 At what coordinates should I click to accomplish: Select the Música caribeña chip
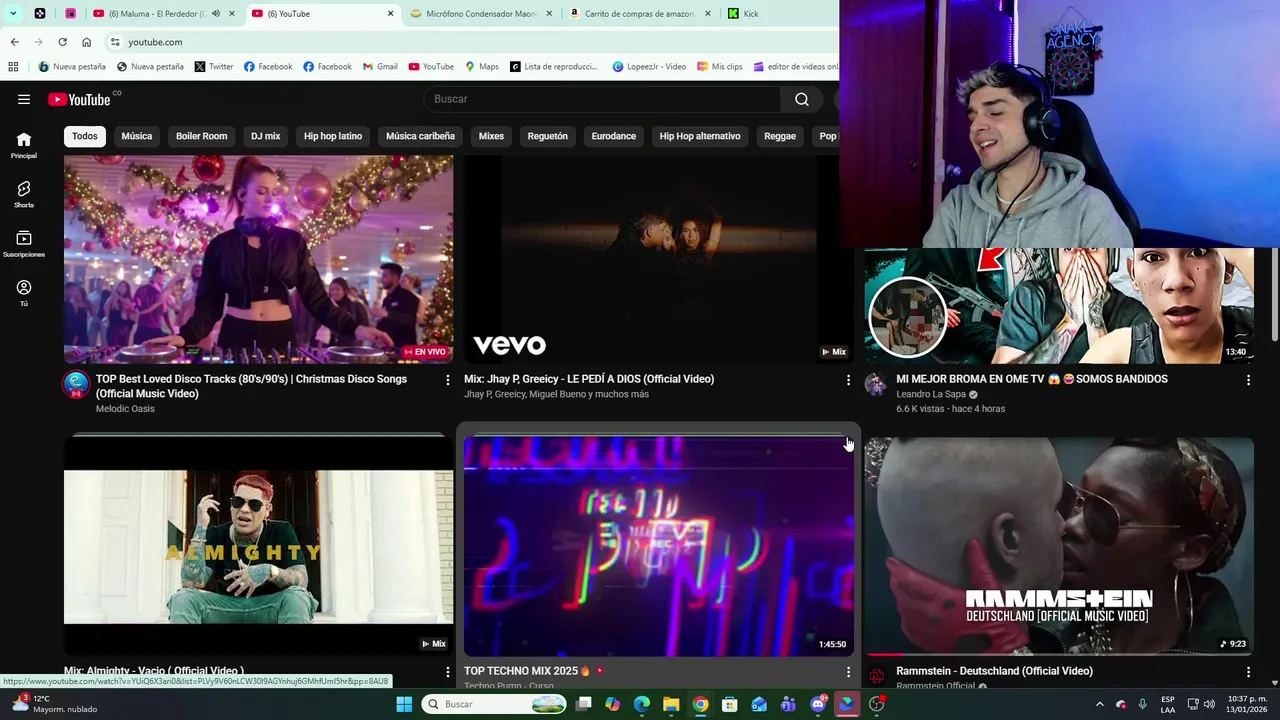coord(420,136)
